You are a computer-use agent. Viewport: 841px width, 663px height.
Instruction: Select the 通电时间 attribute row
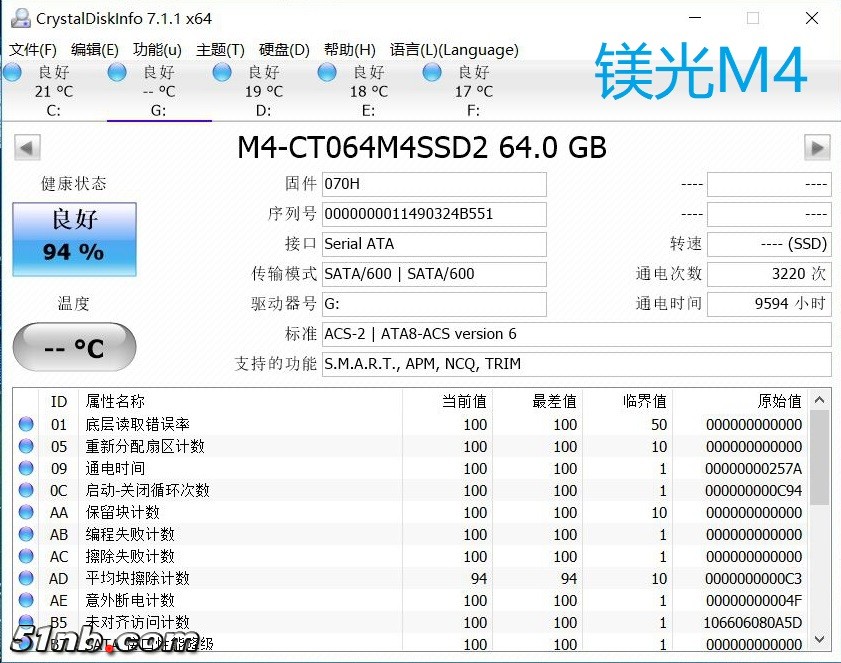click(x=411, y=468)
